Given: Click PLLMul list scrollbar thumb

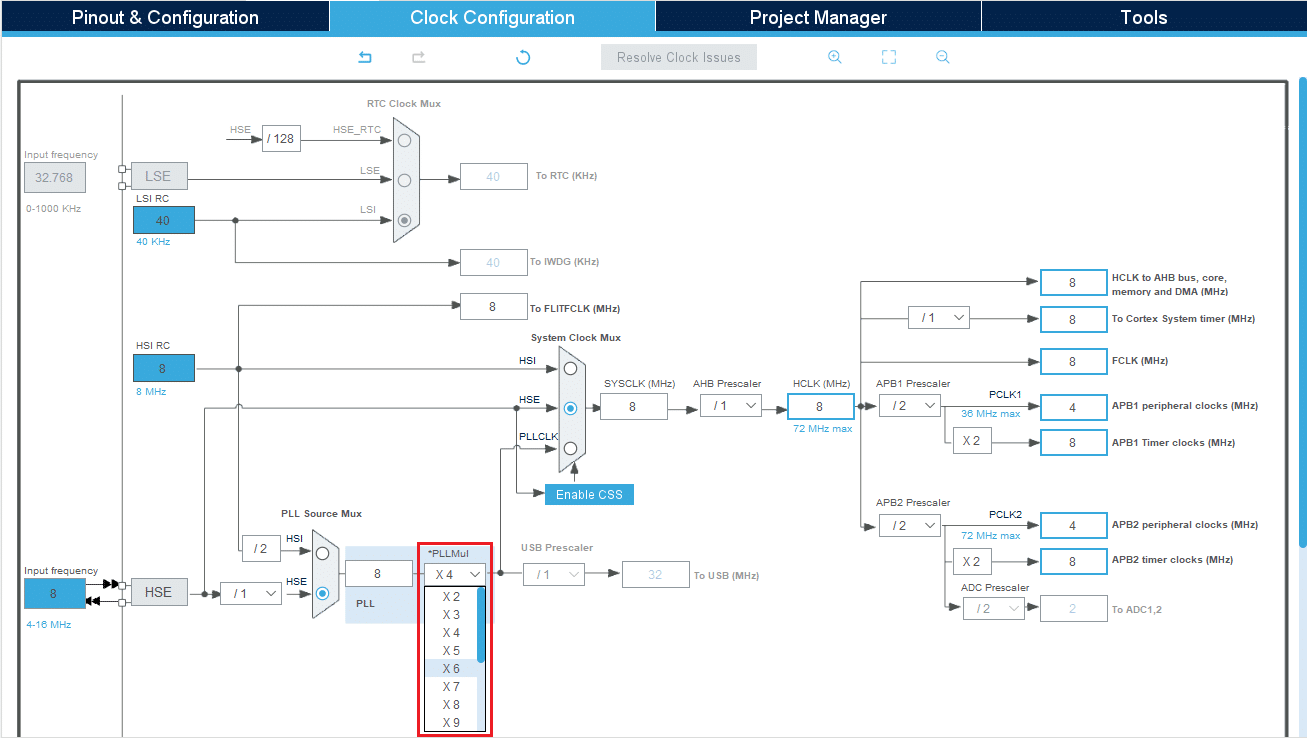Looking at the screenshot, I should pos(481,625).
